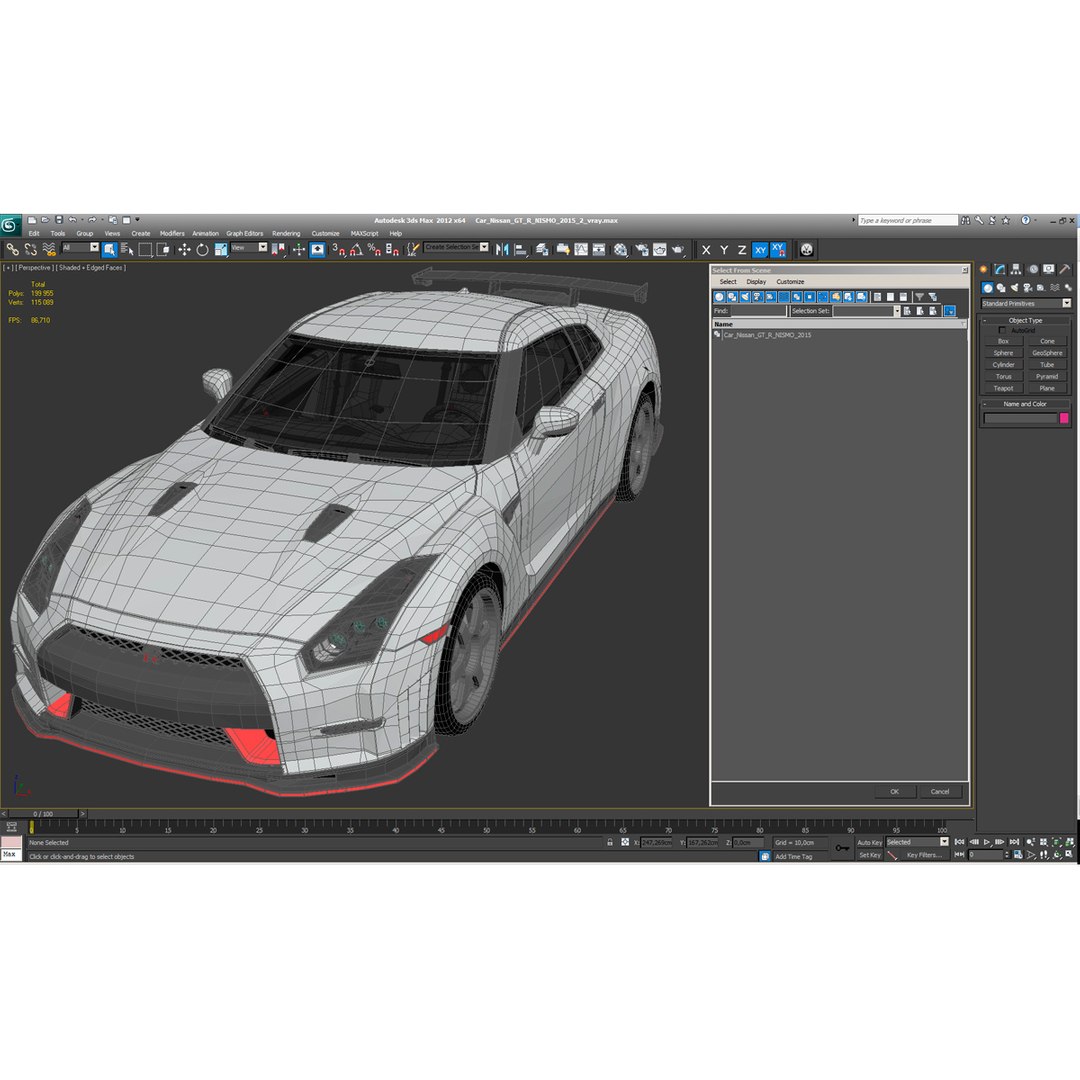Screen dimensions: 1080x1080
Task: Expand the Create Selection Set dropdown
Action: tap(484, 247)
